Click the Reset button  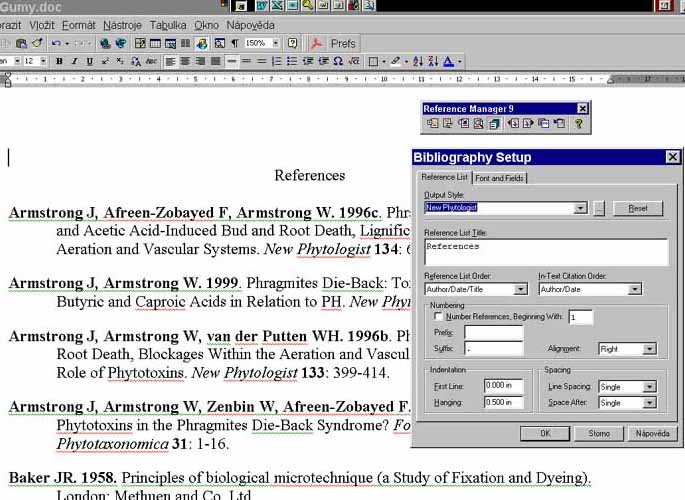tap(638, 208)
